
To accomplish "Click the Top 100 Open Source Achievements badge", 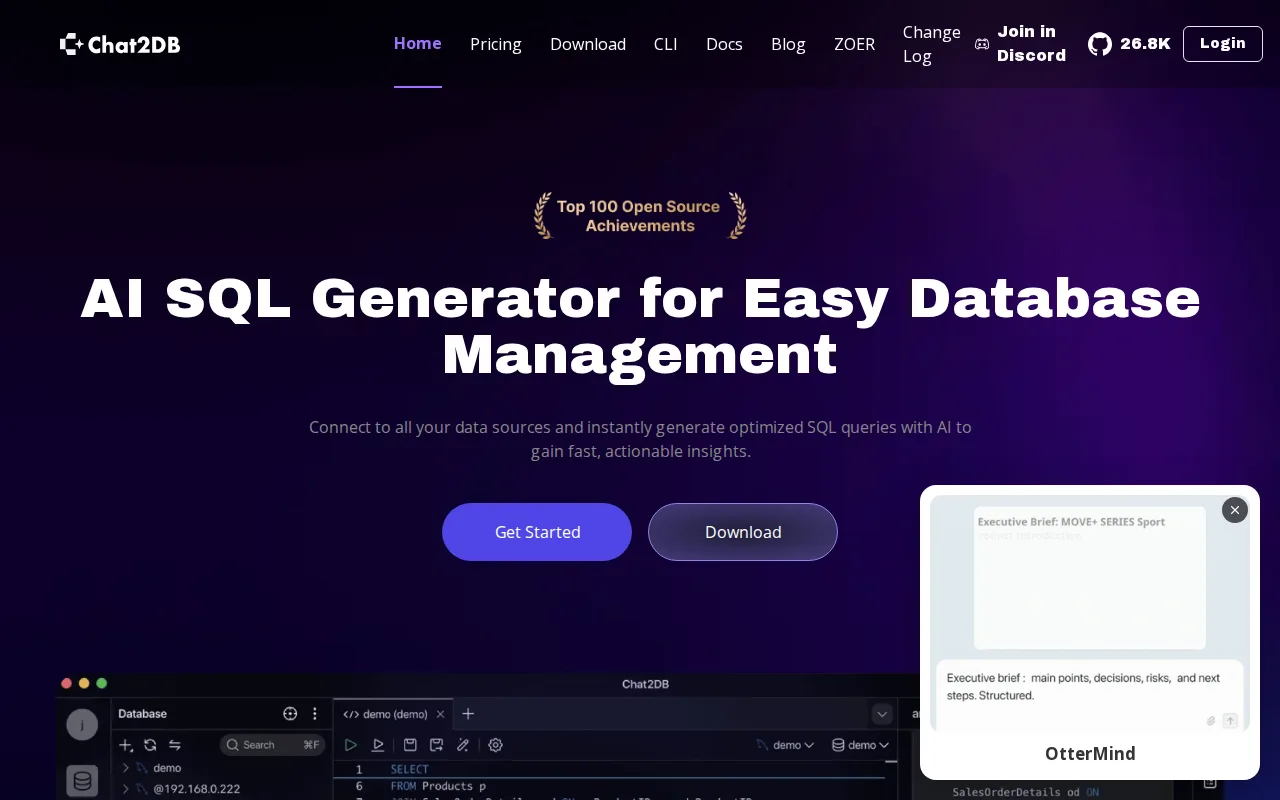I will [640, 216].
